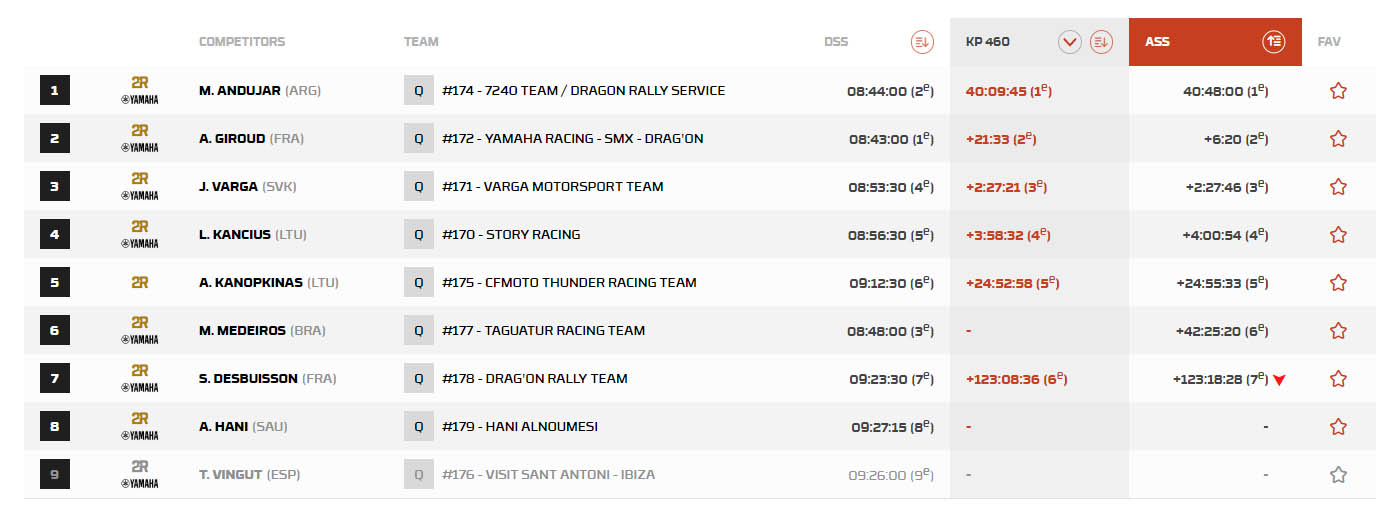
Task: Sort by KP 460 column icon
Action: (x=1101, y=42)
